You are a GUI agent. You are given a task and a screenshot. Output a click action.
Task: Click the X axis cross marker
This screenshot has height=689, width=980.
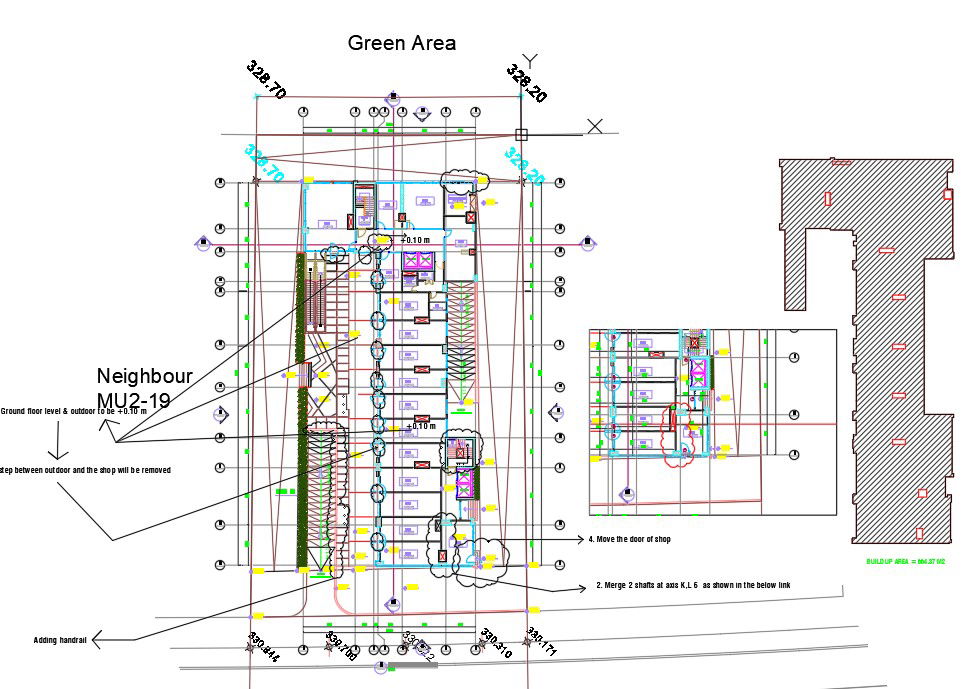click(595, 126)
